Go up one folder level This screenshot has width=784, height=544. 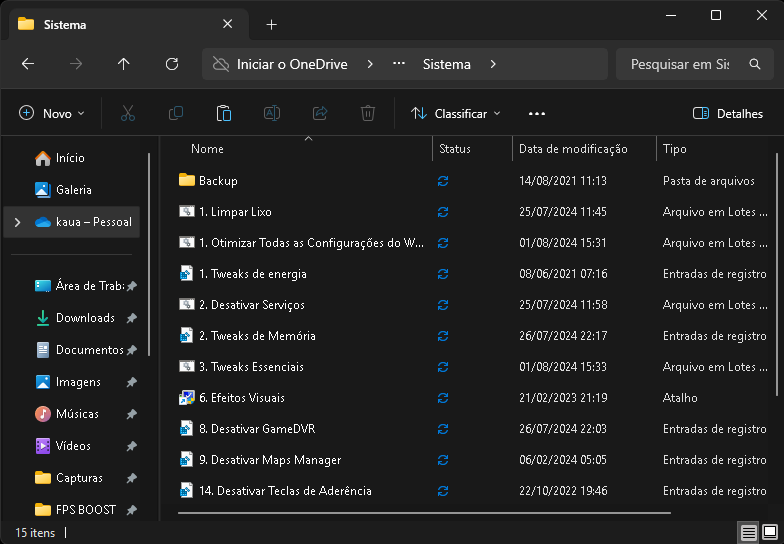pyautogui.click(x=124, y=64)
